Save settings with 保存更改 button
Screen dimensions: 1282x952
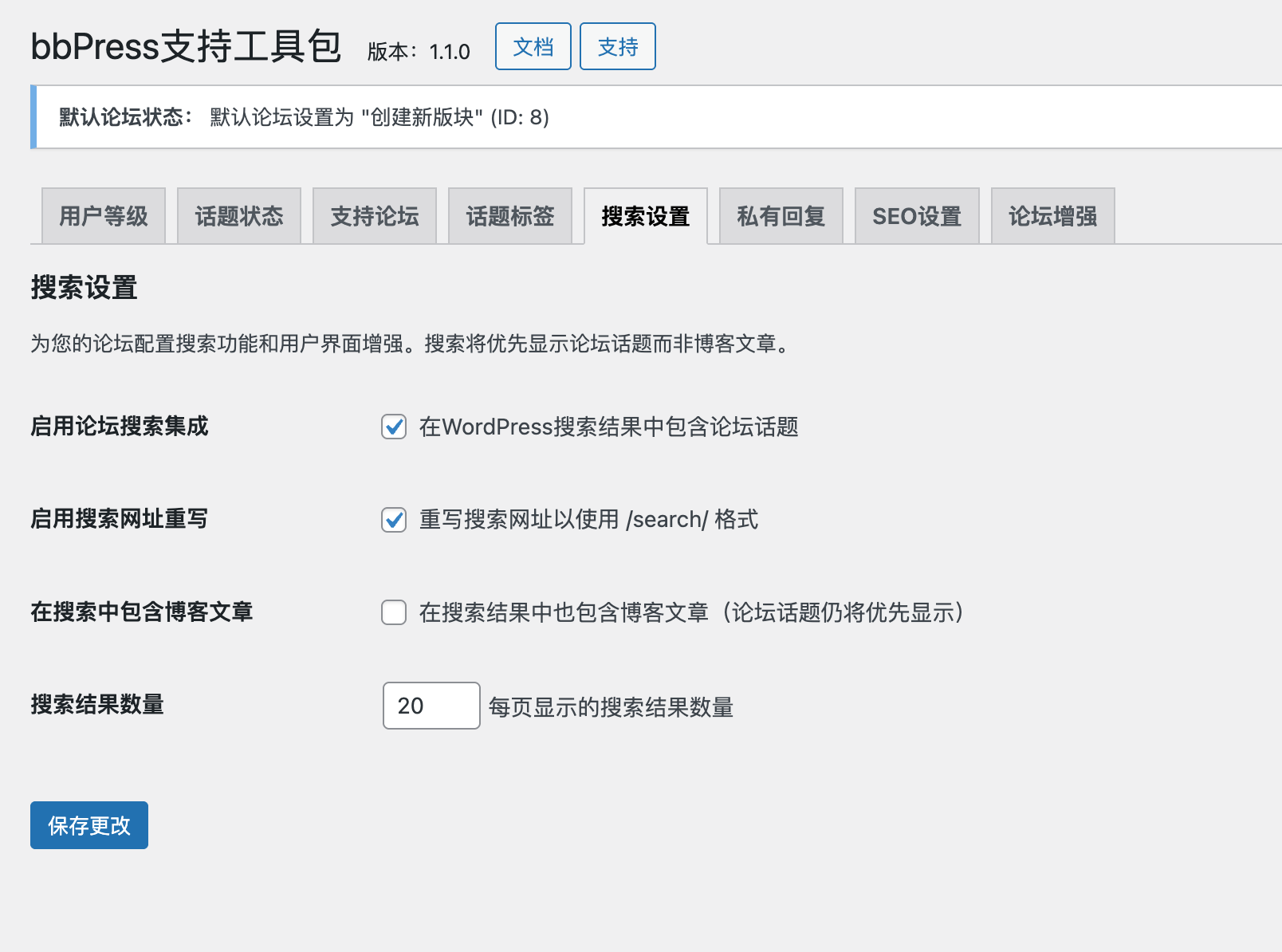click(x=89, y=825)
